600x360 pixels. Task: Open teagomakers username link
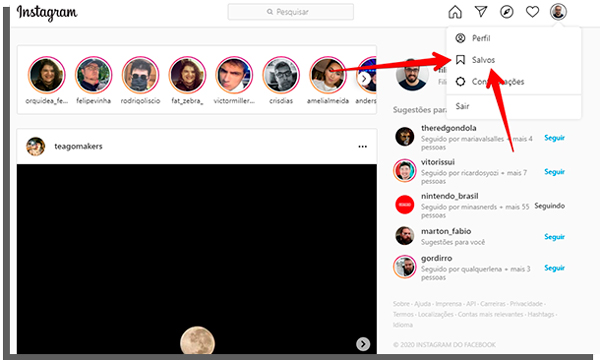(x=78, y=147)
